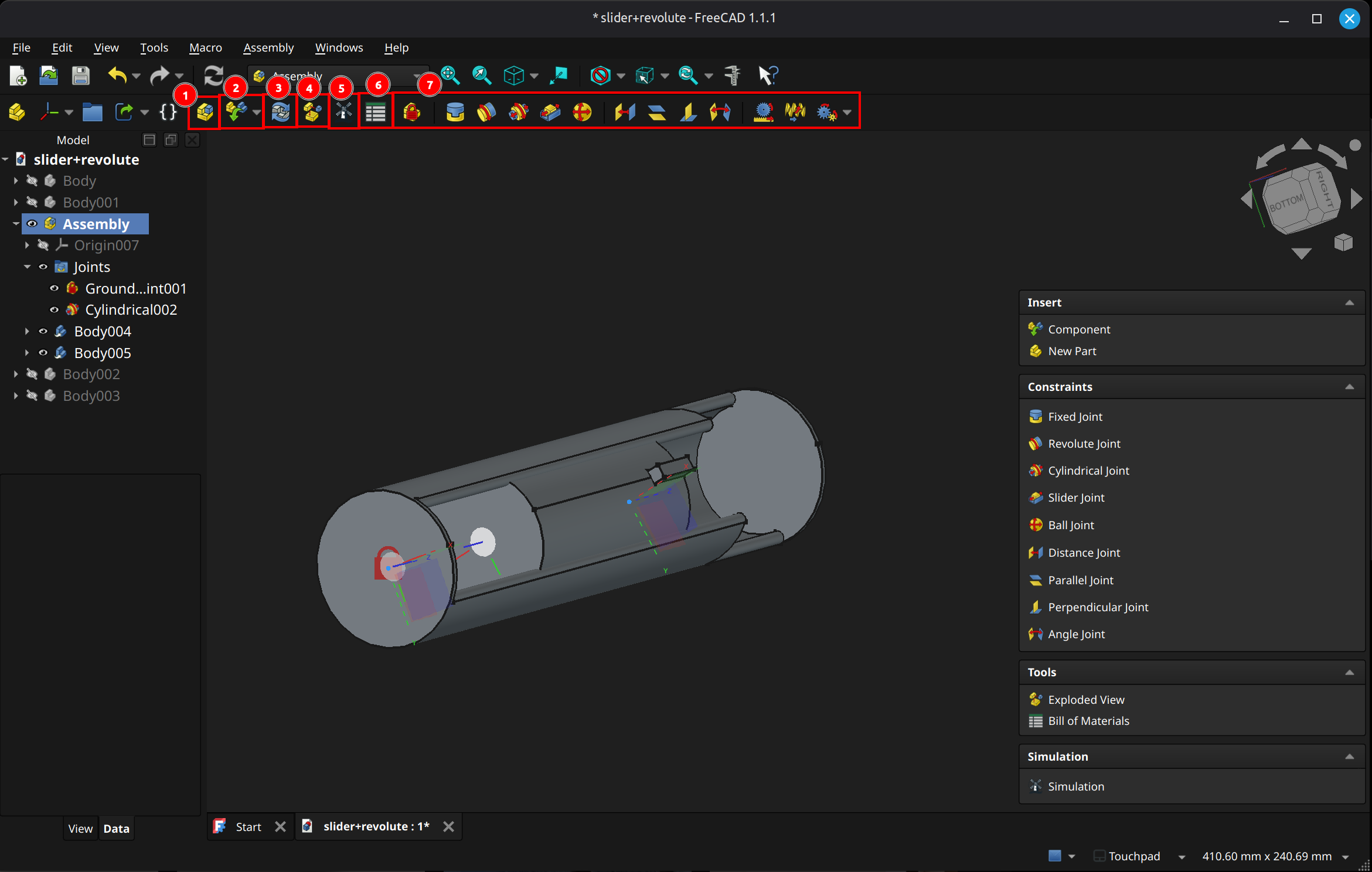The image size is (1372, 872).
Task: Click the blue folder Create Group icon
Action: point(92,111)
